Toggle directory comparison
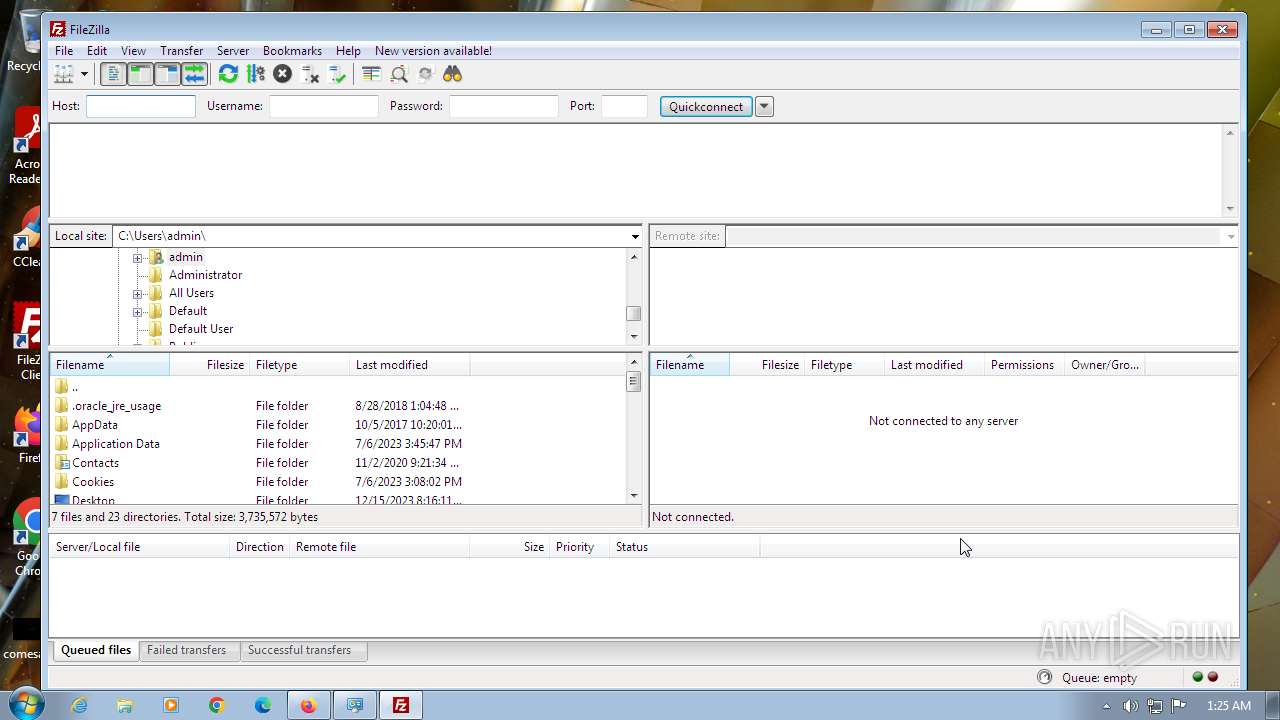 coord(399,74)
